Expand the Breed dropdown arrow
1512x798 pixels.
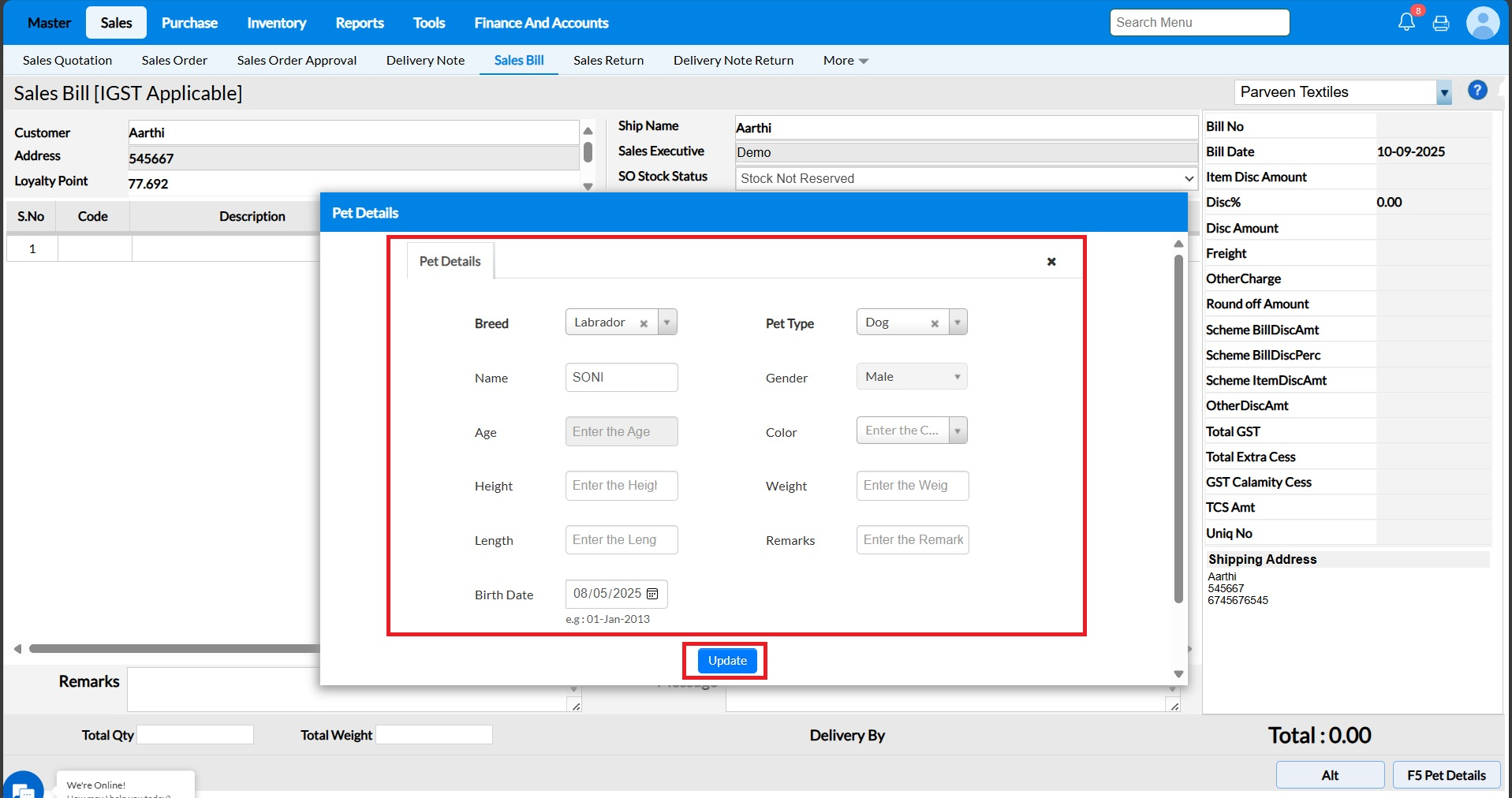(667, 322)
